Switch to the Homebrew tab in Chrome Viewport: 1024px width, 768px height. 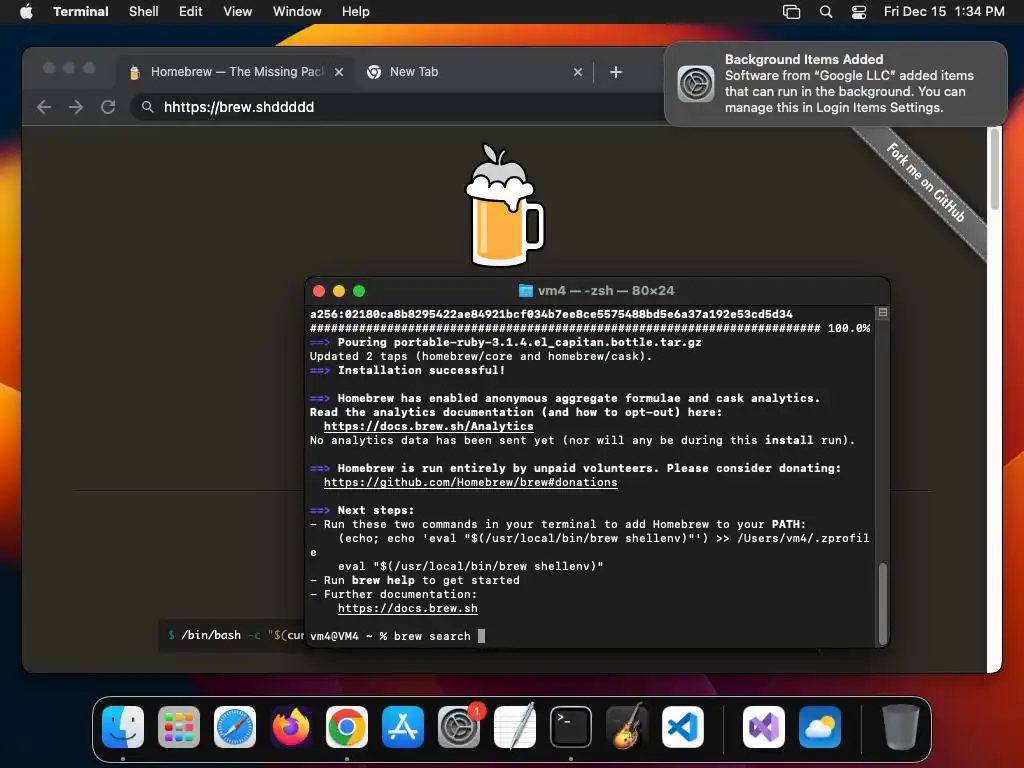pyautogui.click(x=235, y=72)
